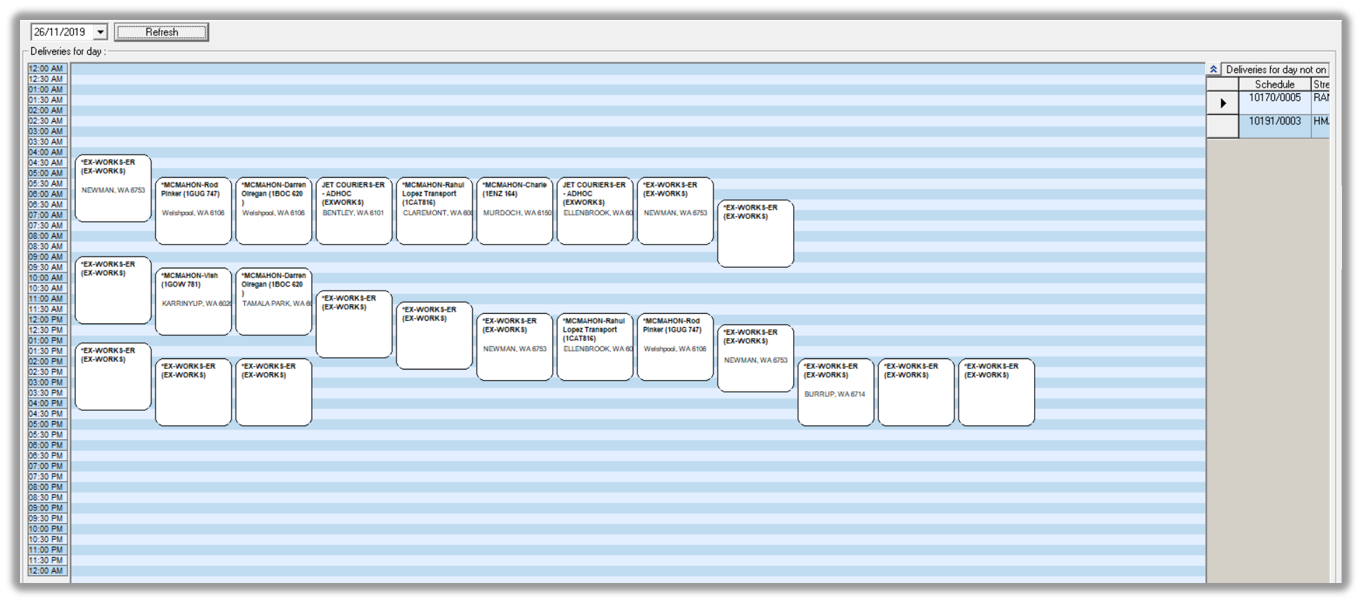
Task: Click the 09:00 PM time slot label
Action: click(x=47, y=508)
